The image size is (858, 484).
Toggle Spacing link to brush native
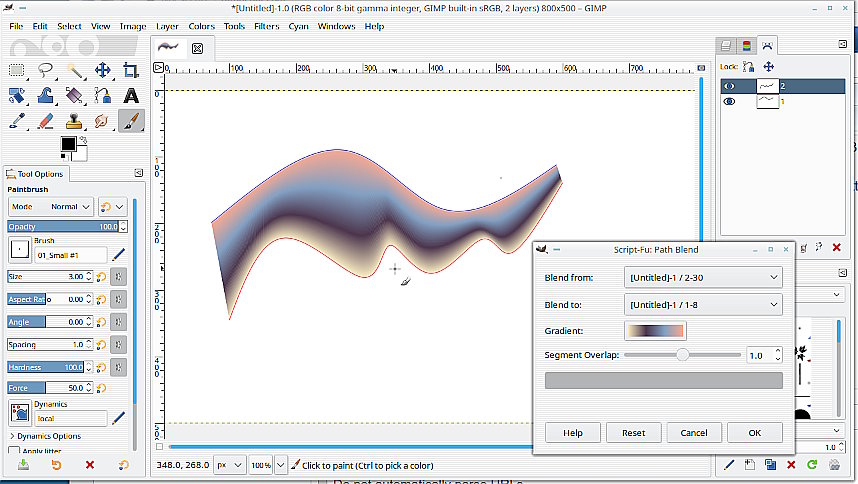[x=118, y=345]
